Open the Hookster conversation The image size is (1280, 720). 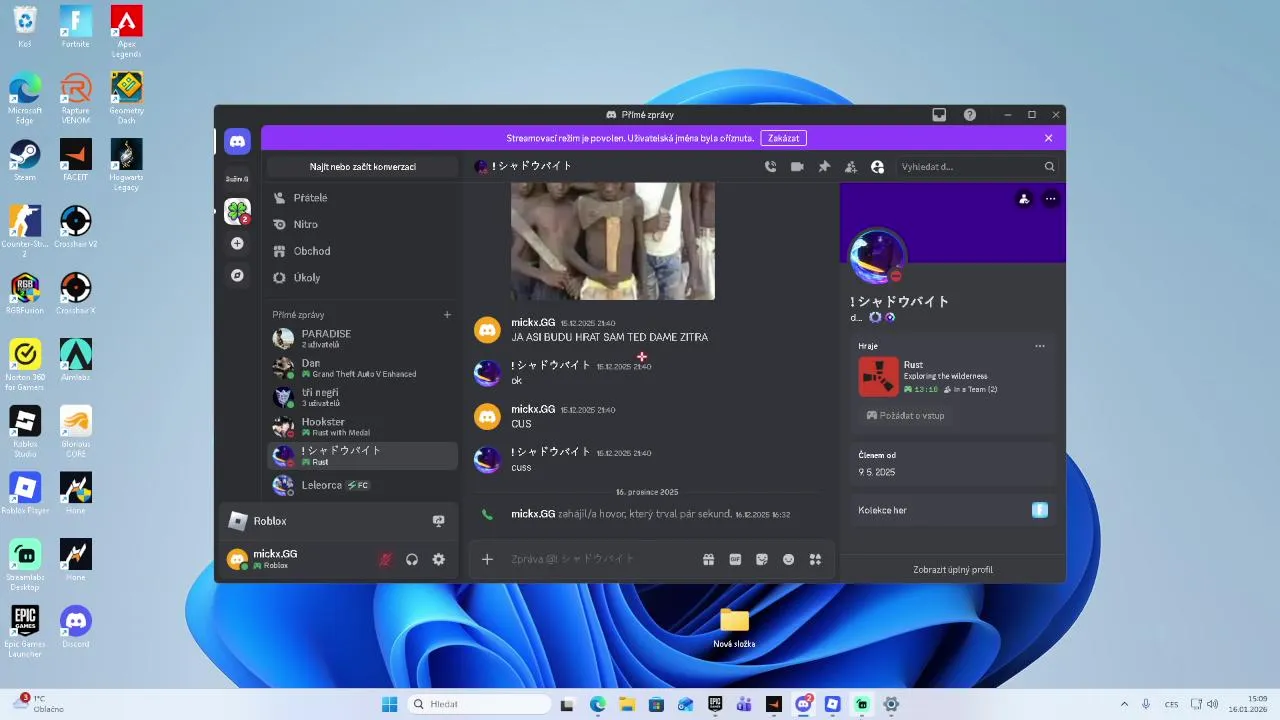tap(362, 427)
